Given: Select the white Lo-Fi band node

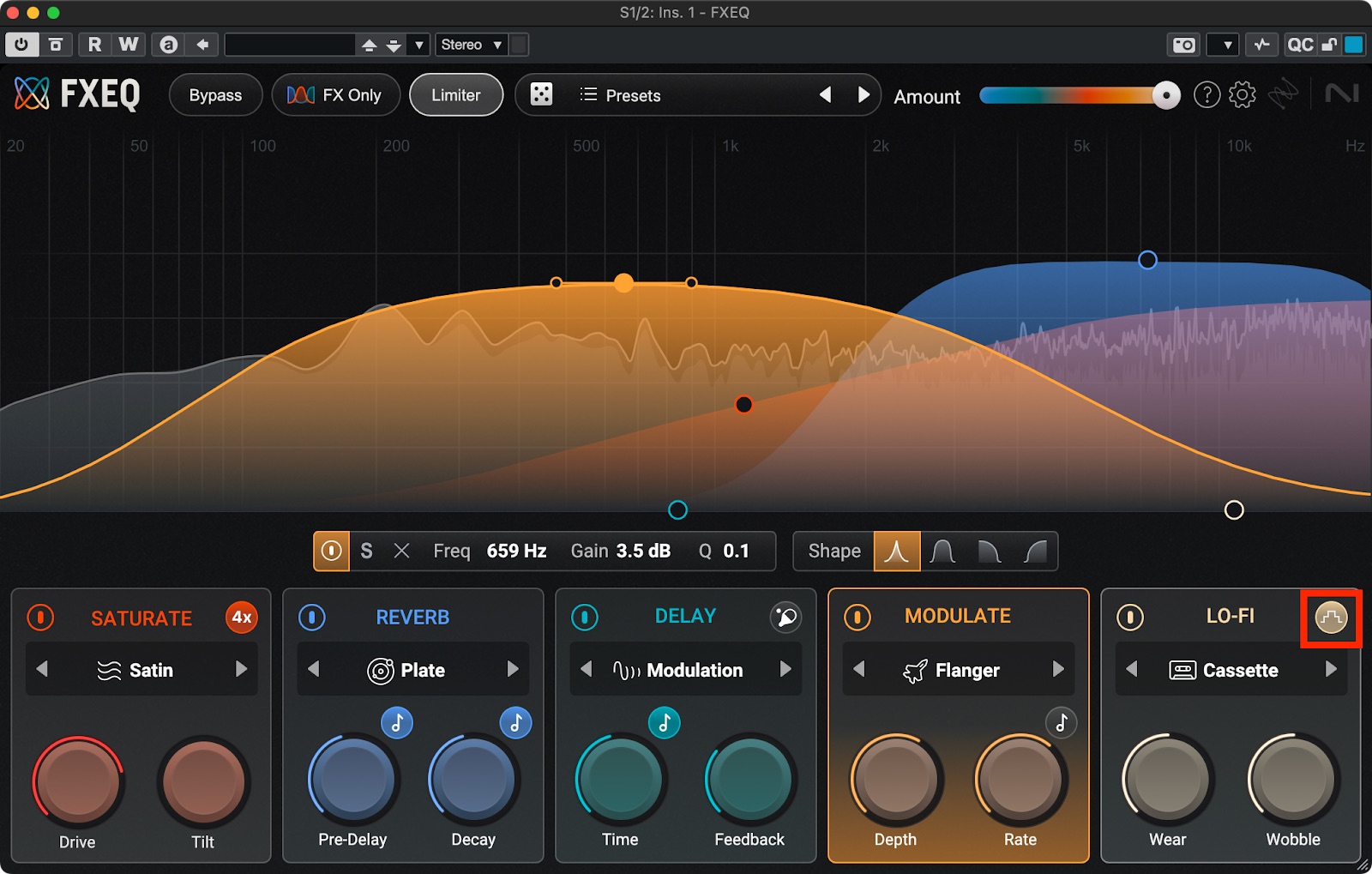Looking at the screenshot, I should tap(1234, 510).
